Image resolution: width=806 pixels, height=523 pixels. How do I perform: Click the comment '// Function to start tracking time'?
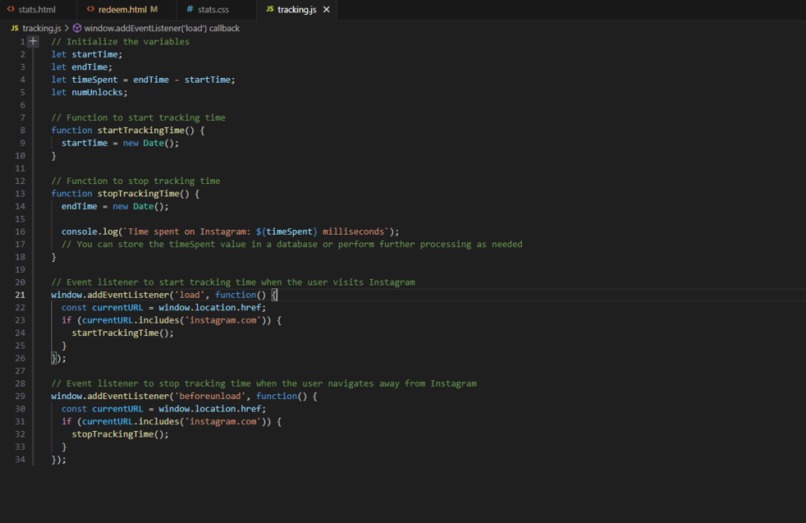138,118
